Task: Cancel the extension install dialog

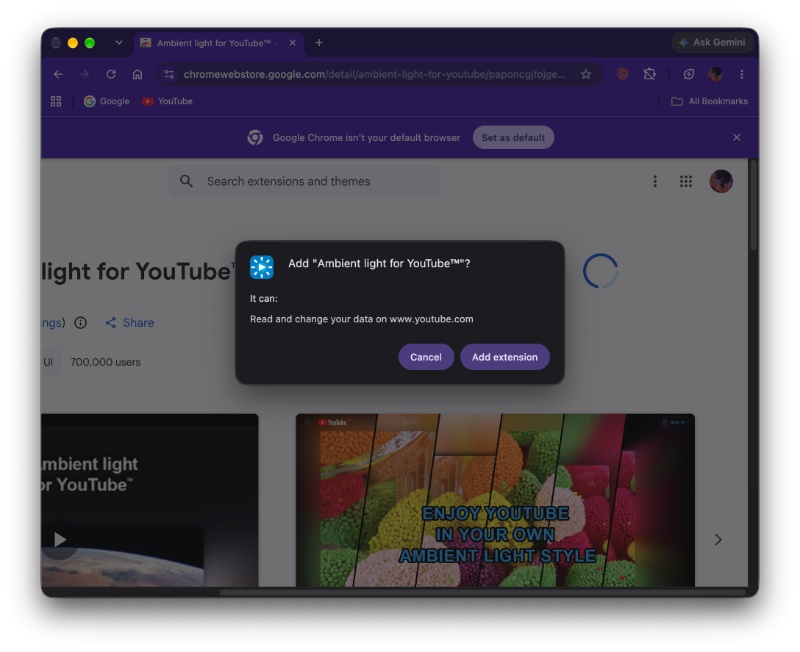Action: (426, 357)
